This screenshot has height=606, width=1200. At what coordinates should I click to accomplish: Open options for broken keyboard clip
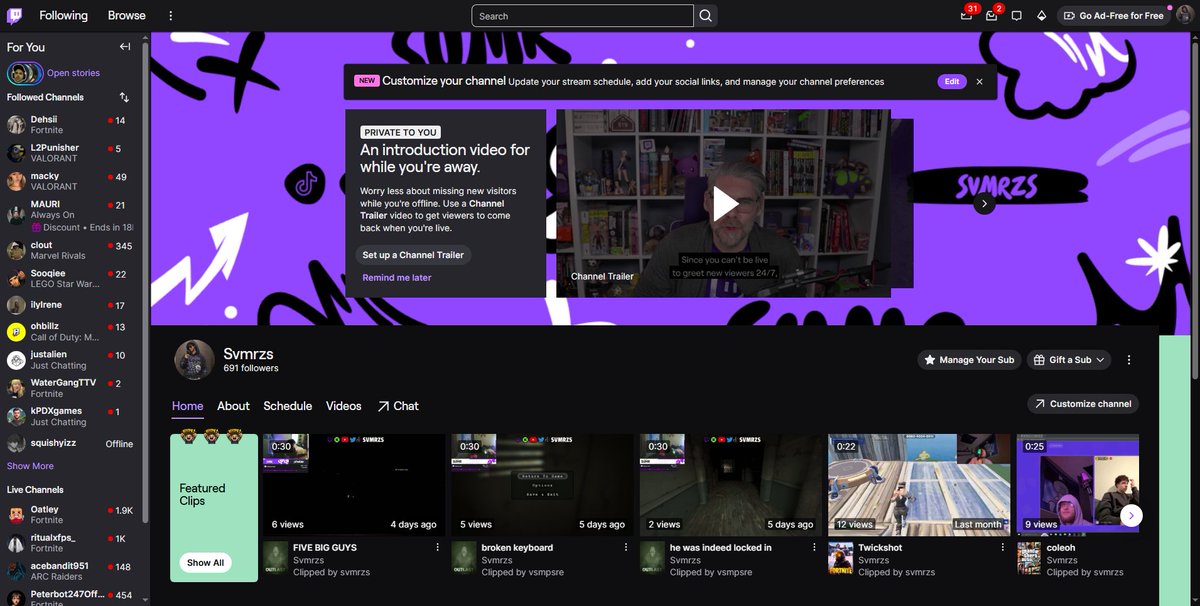[626, 548]
